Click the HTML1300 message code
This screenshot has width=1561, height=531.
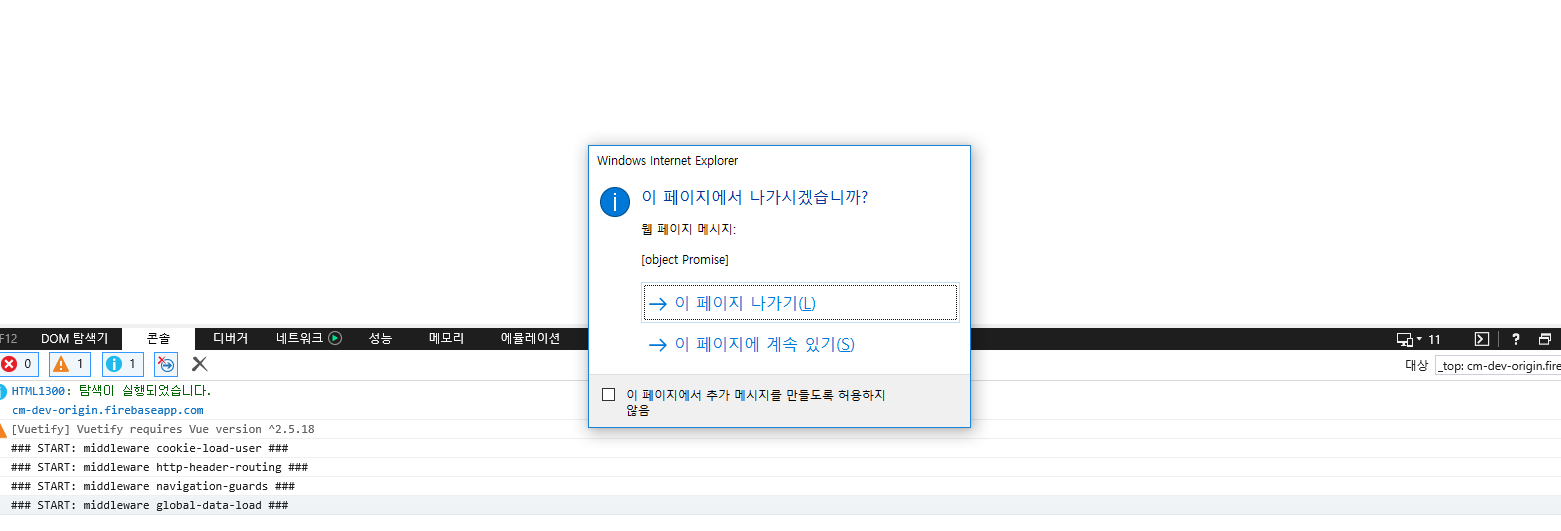click(39, 391)
